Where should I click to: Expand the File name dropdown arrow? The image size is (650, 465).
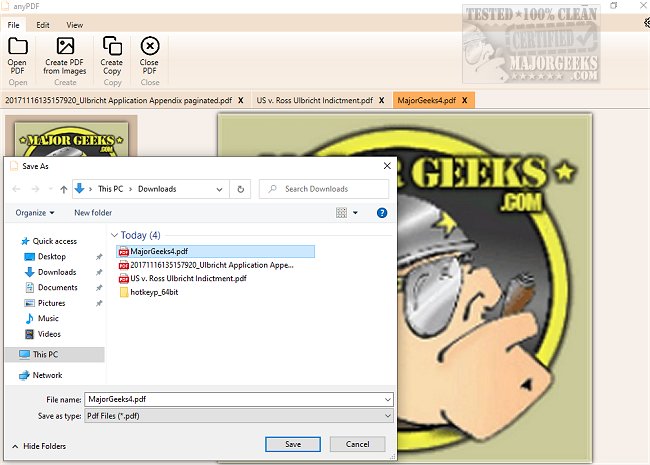(x=388, y=400)
